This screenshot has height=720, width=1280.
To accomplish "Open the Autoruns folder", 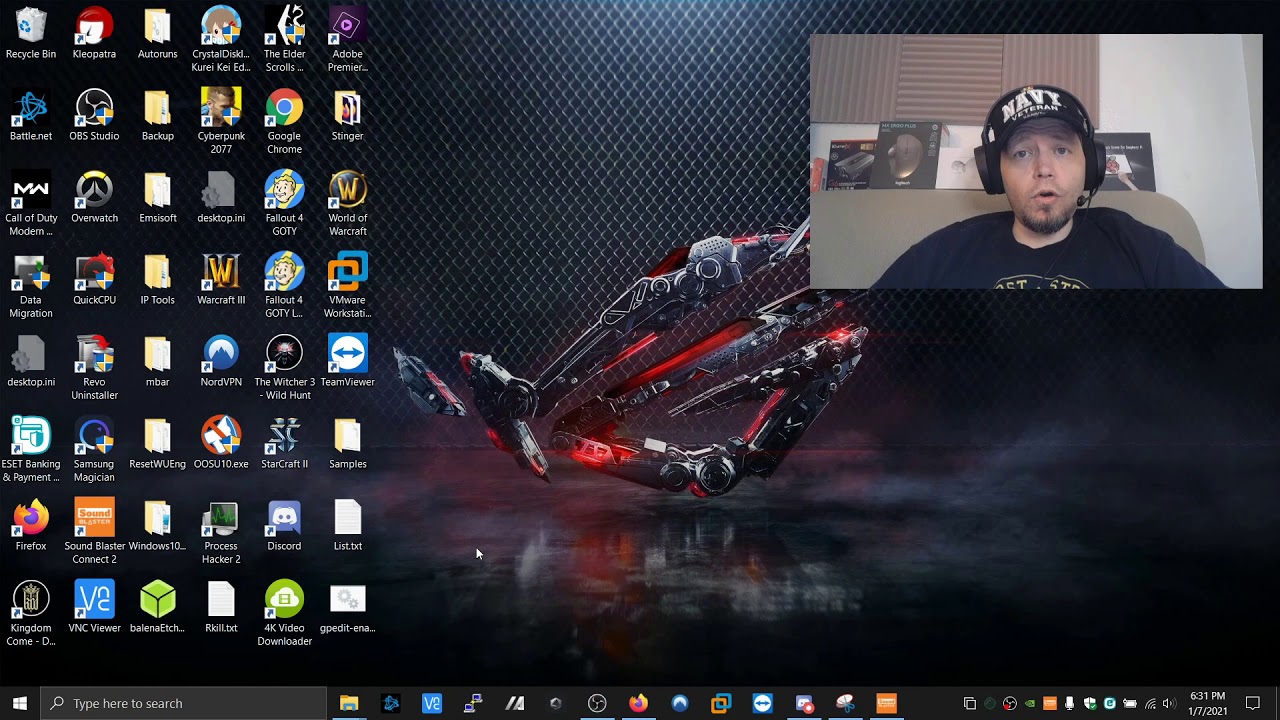I will point(157,34).
